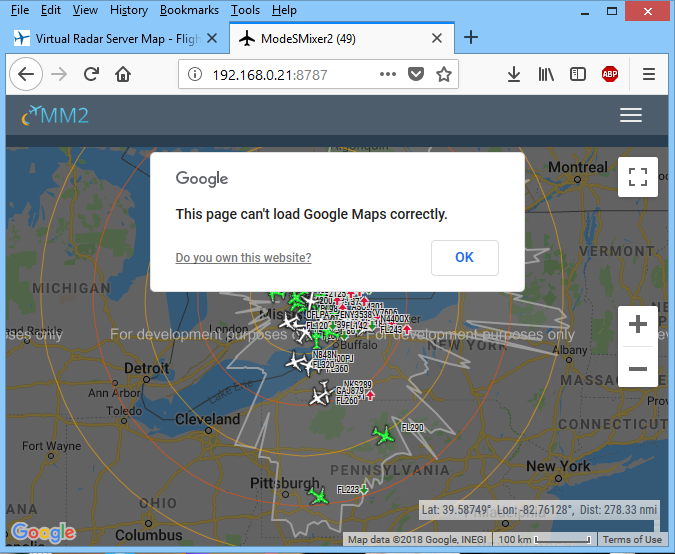Open page actions three-dot menu

pos(388,74)
